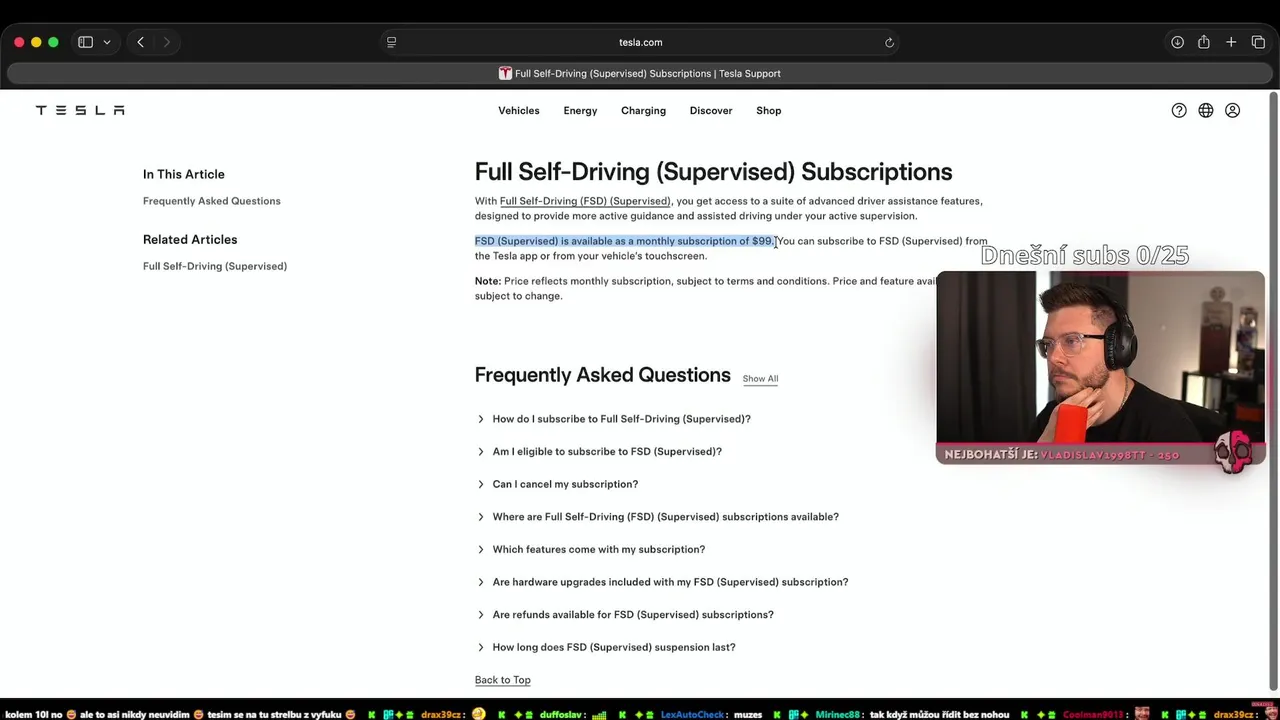The image size is (1280, 720).
Task: Open Charging menu
Action: [x=643, y=110]
